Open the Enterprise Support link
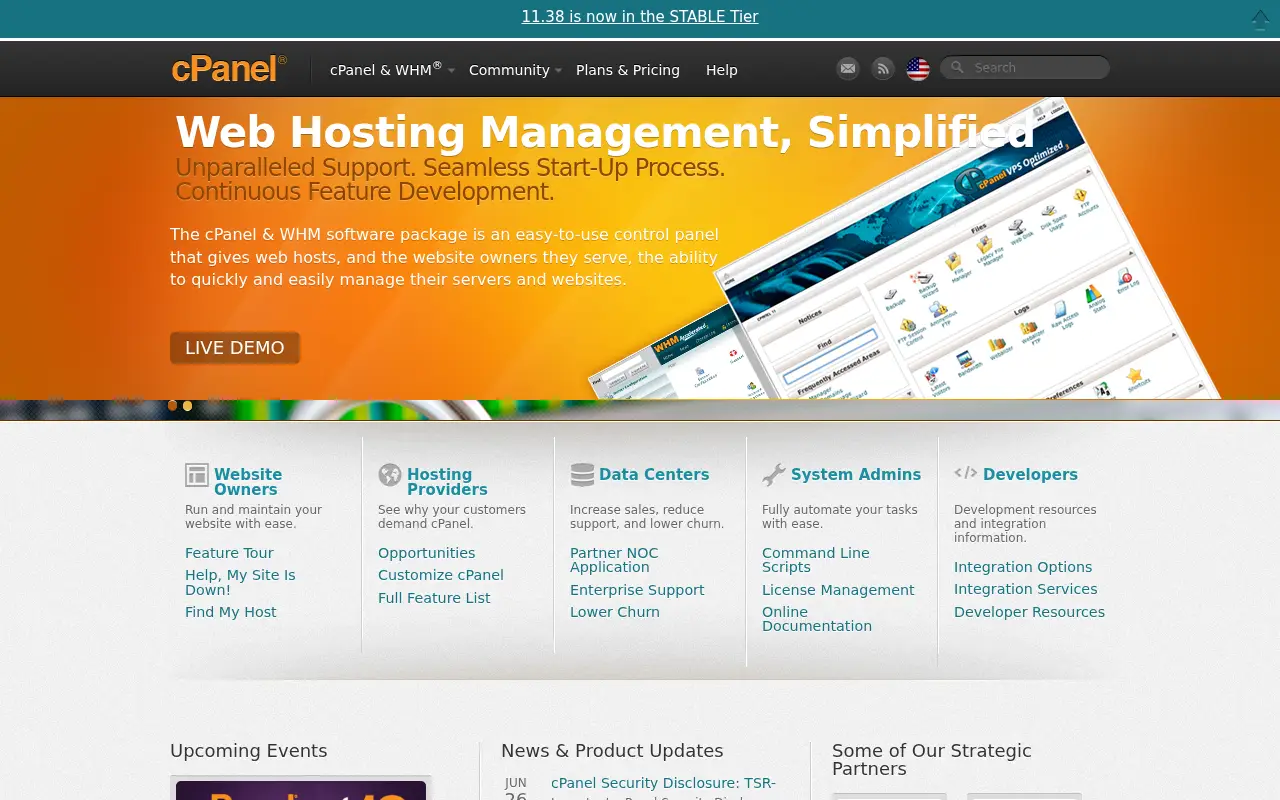1280x800 pixels. click(x=637, y=590)
